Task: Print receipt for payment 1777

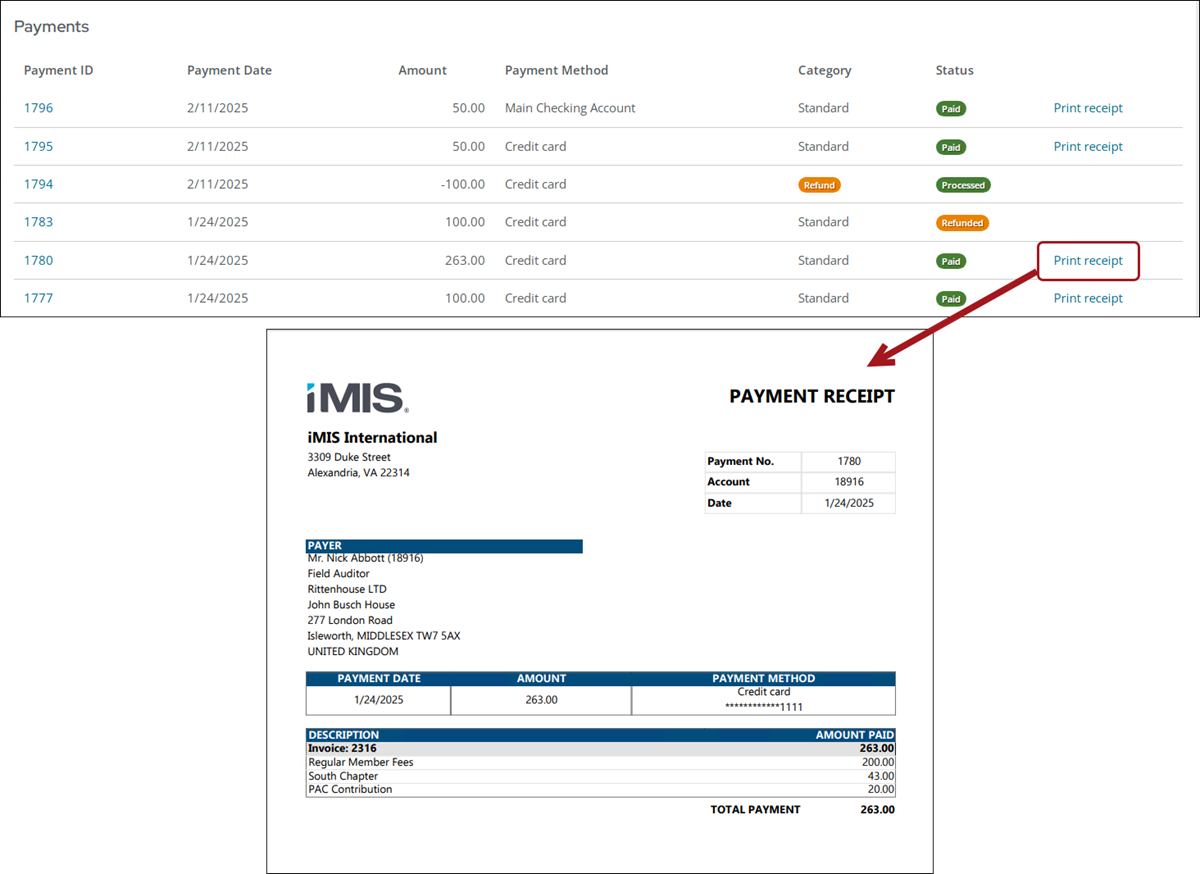Action: point(1088,297)
